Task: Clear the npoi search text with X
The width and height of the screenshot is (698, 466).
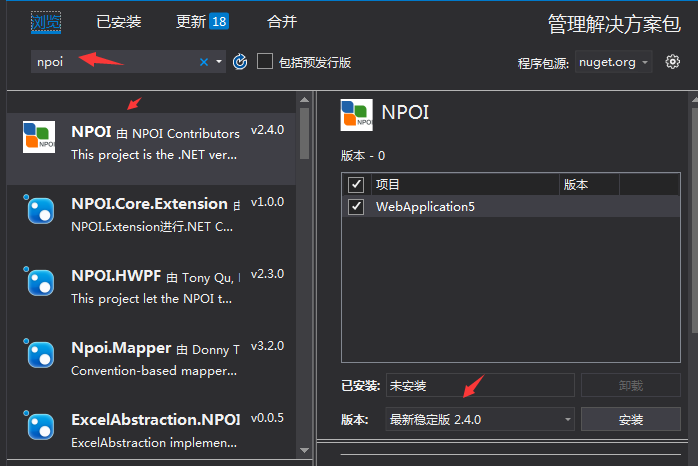Action: 204,62
